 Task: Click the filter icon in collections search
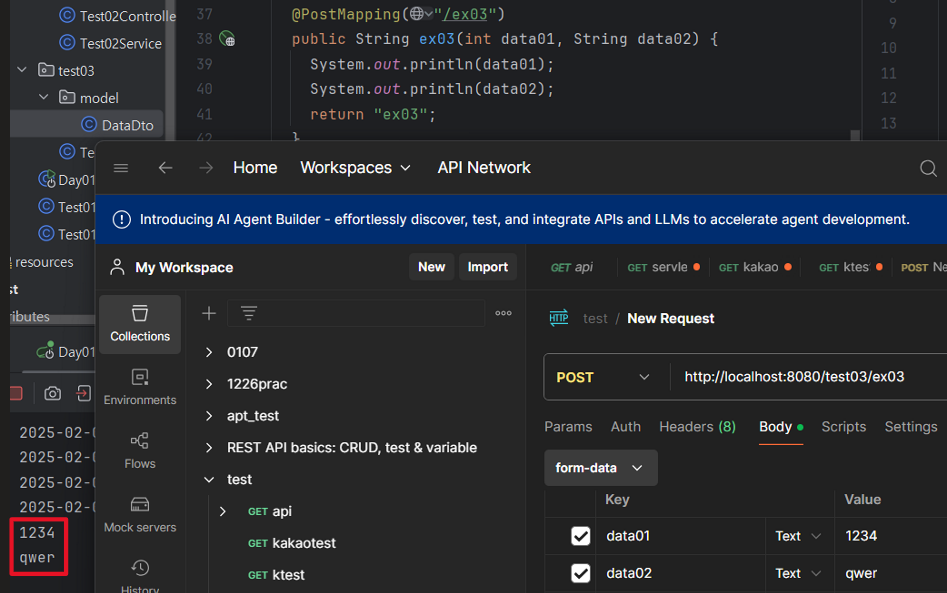click(x=249, y=313)
